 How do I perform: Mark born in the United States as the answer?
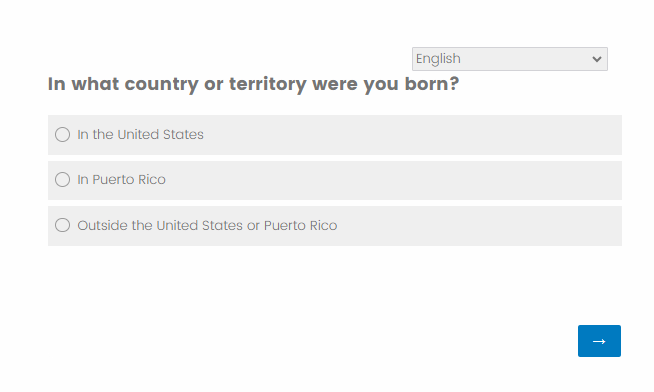63,134
